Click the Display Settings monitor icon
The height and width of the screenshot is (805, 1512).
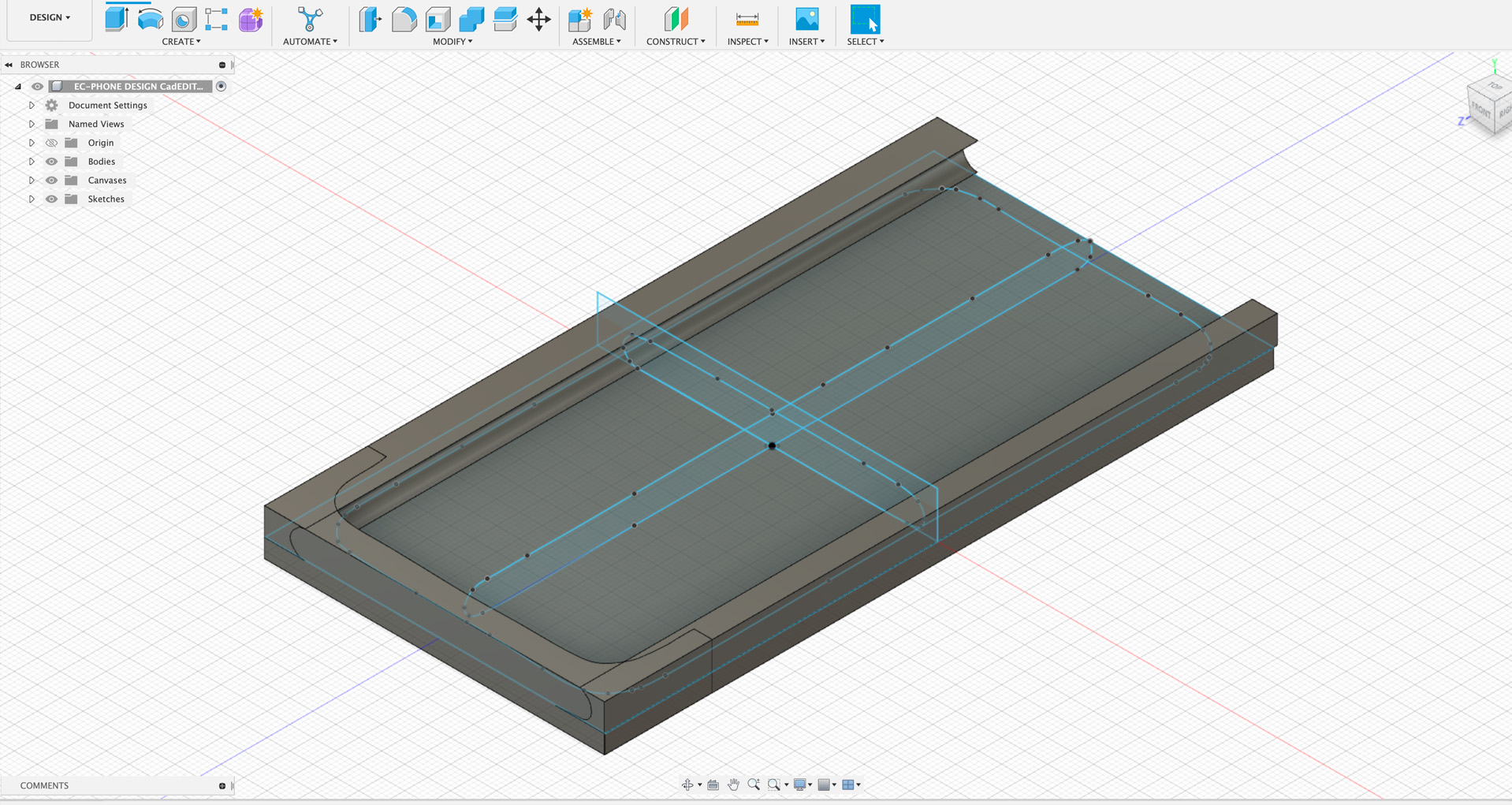pos(800,785)
